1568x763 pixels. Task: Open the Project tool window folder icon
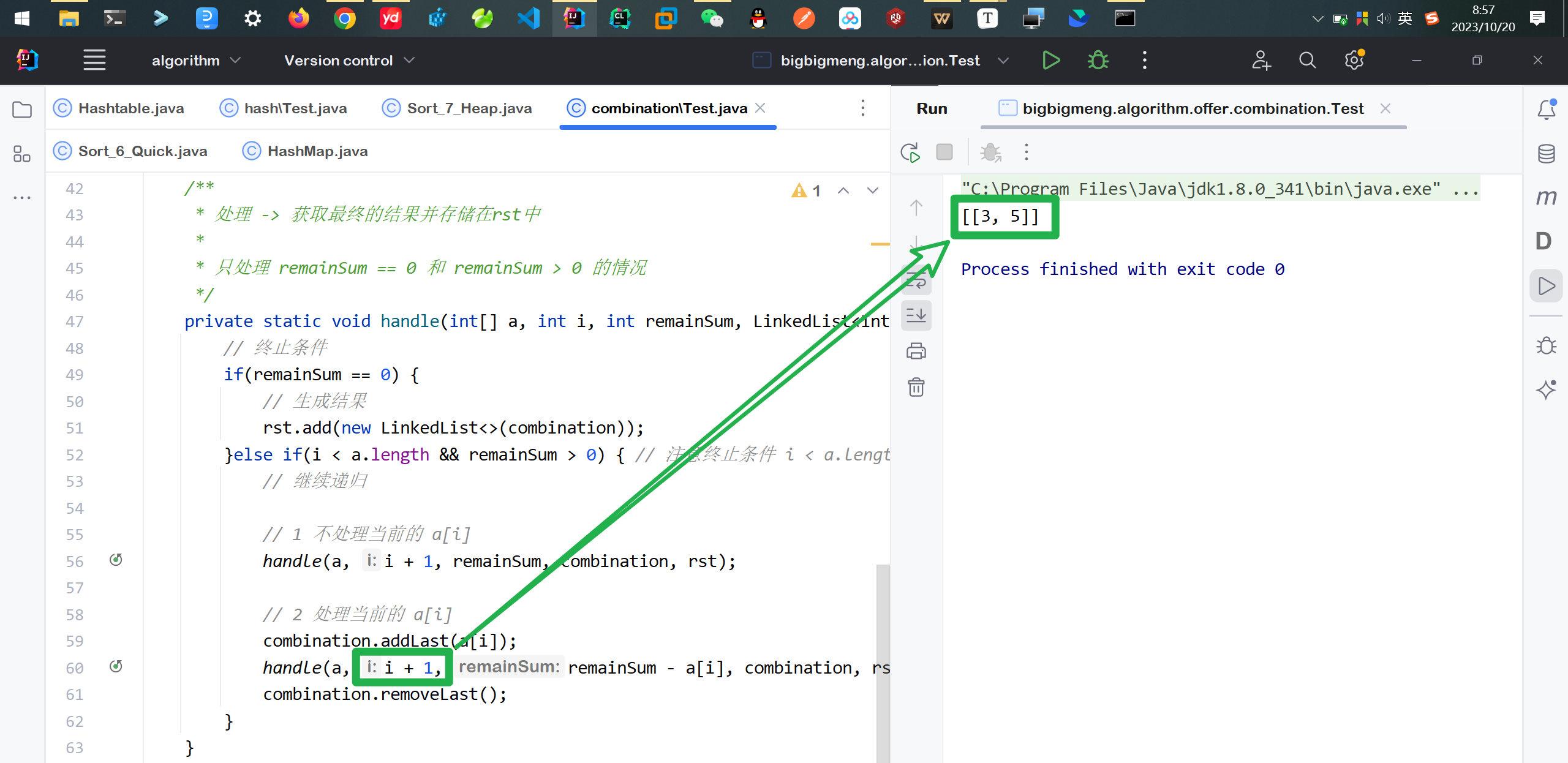click(x=22, y=110)
